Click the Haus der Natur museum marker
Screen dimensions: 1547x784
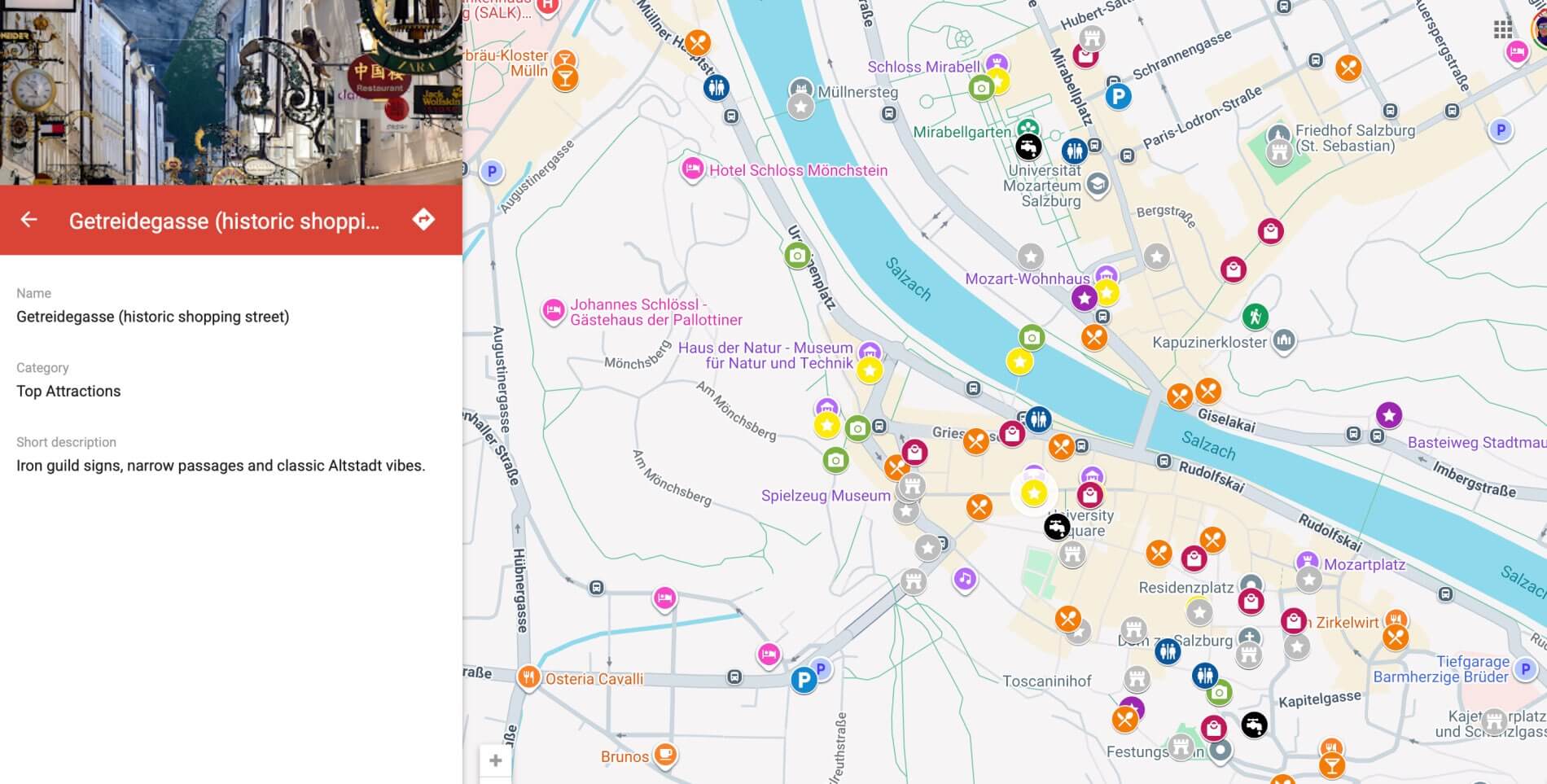[x=870, y=353]
